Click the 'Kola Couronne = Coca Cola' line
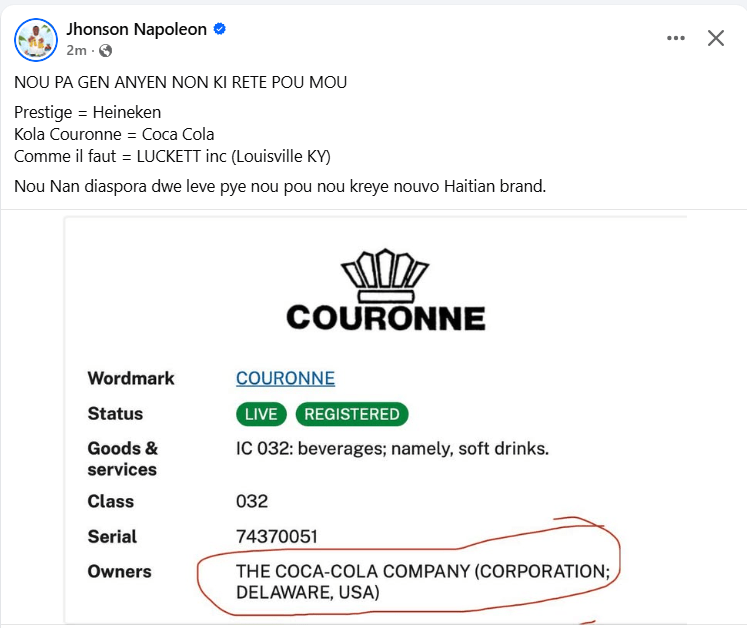This screenshot has height=628, width=747. pos(114,134)
